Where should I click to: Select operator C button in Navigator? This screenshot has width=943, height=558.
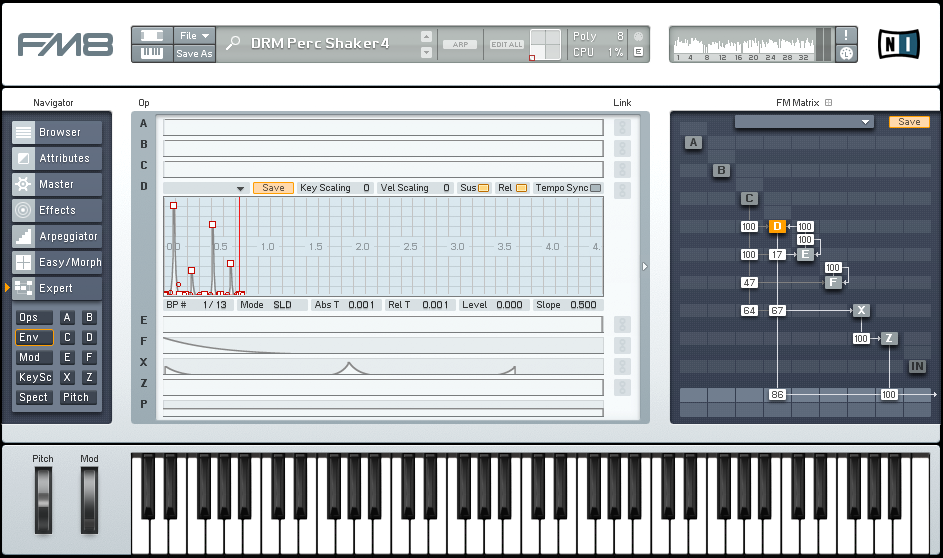click(67, 337)
